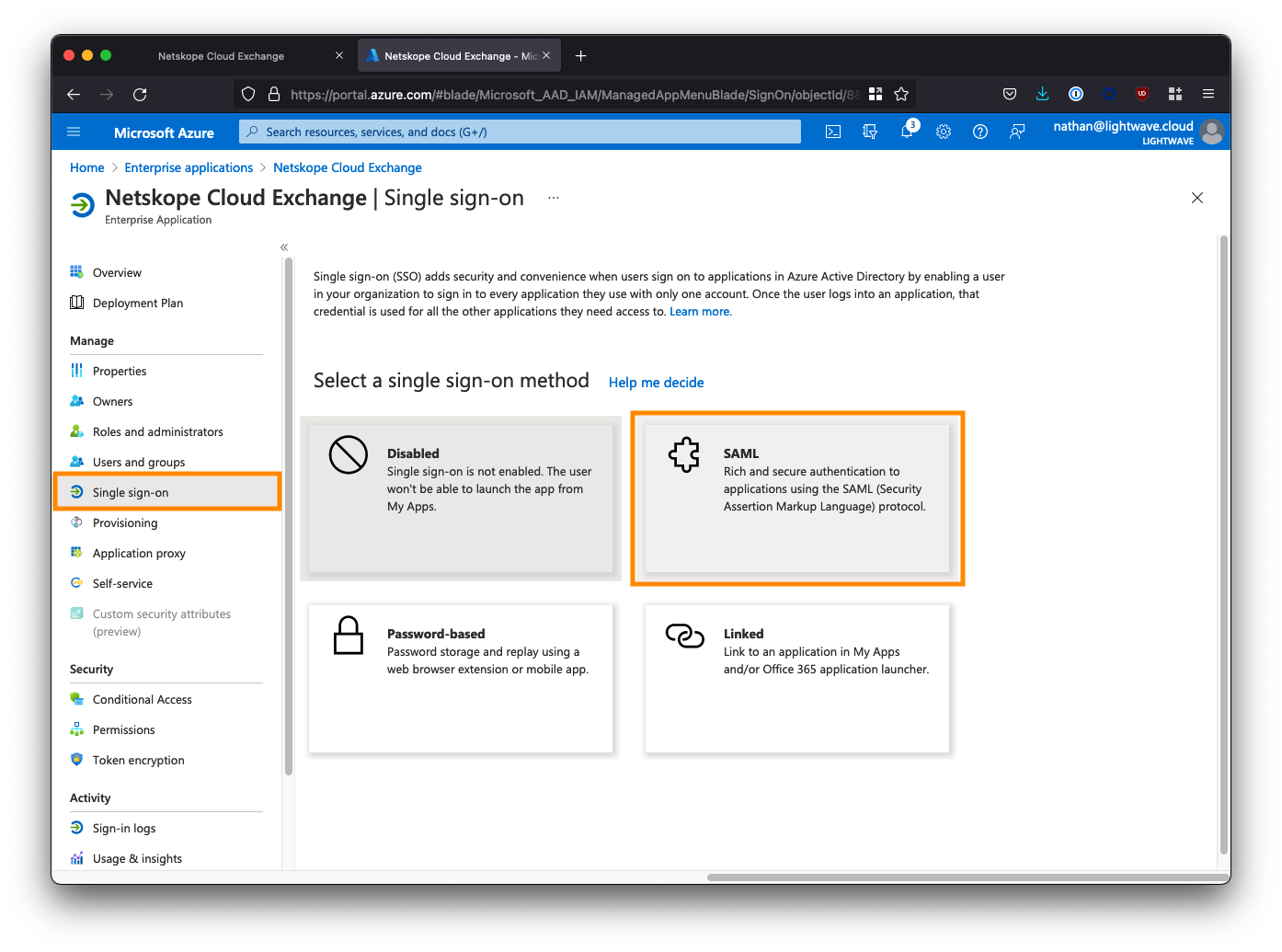
Task: Open the feedback icon in header
Action: 1017,132
